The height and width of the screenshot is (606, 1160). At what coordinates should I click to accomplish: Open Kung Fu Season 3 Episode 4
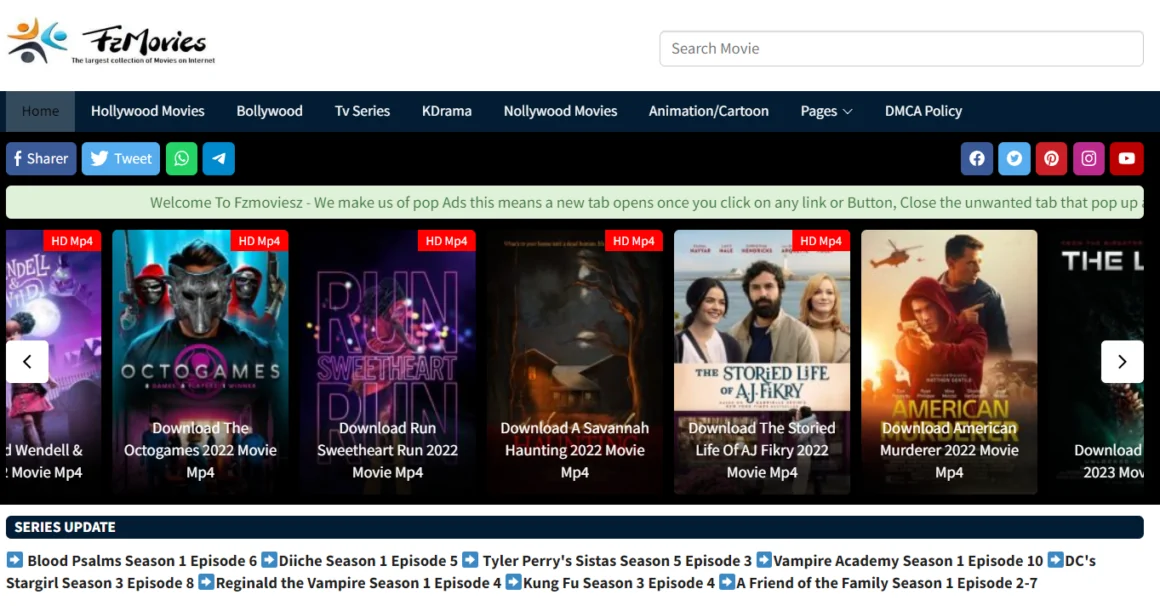click(618, 583)
